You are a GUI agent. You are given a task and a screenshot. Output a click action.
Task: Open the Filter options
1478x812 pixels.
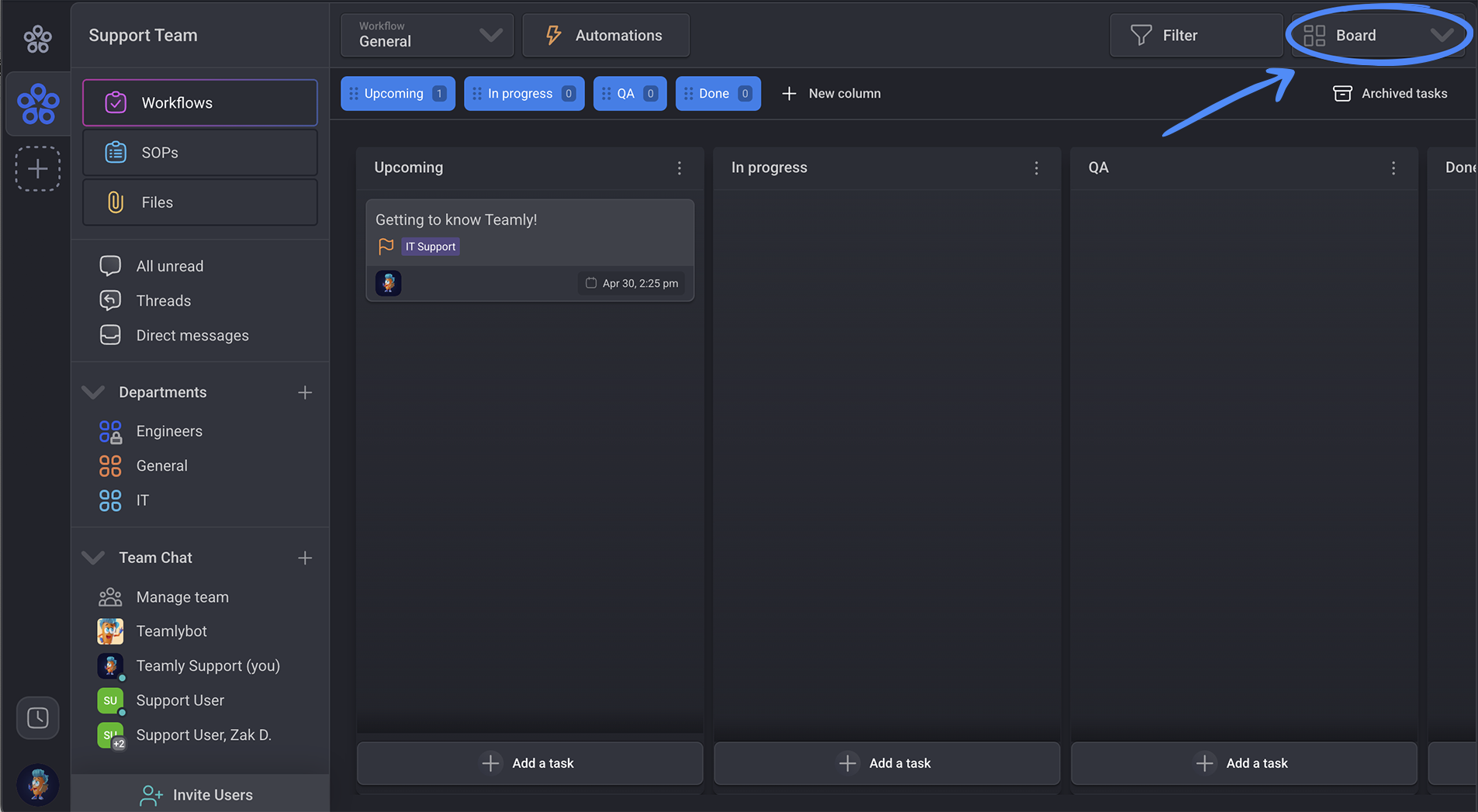tap(1196, 35)
